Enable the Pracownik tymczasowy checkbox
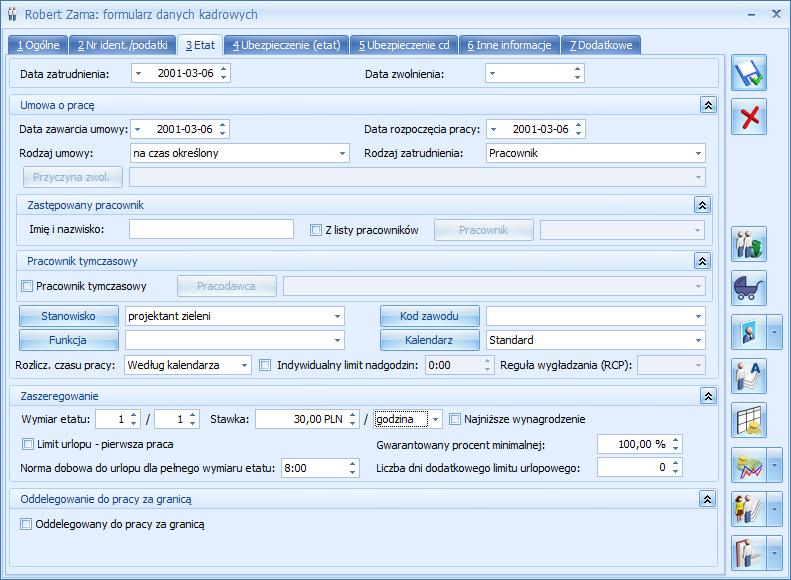The height and width of the screenshot is (580, 791). (x=27, y=286)
